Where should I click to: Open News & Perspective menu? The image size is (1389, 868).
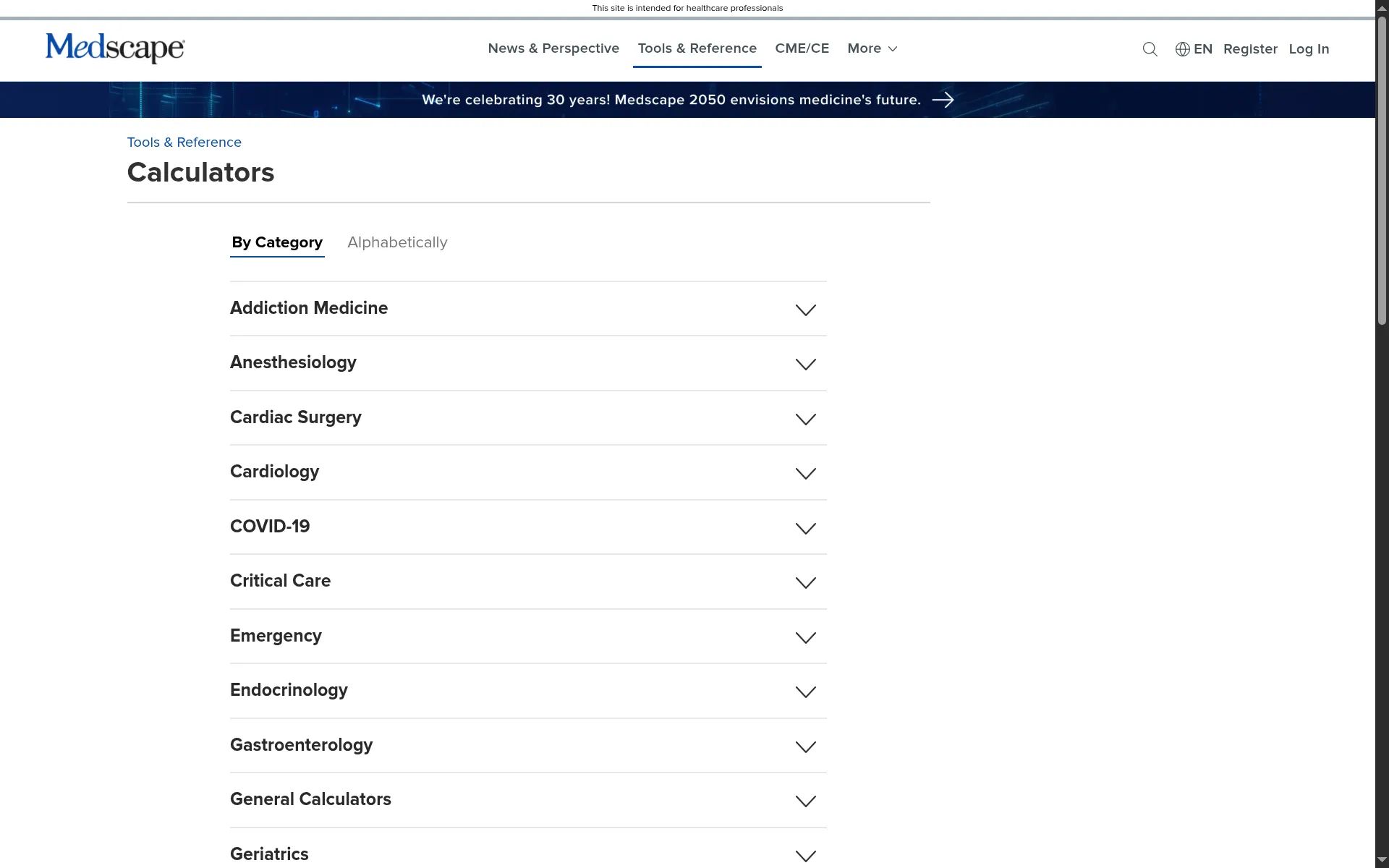pos(553,48)
